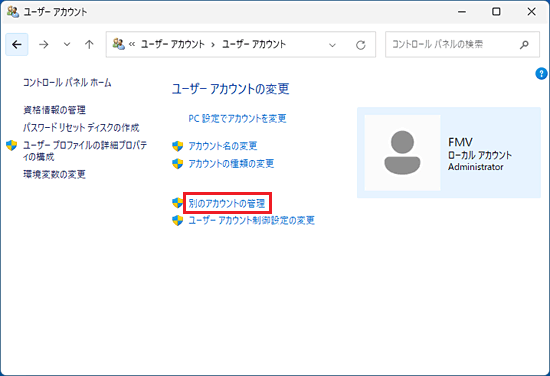This screenshot has height=376, width=550.
Task: Click the control panel search field
Action: click(462, 45)
